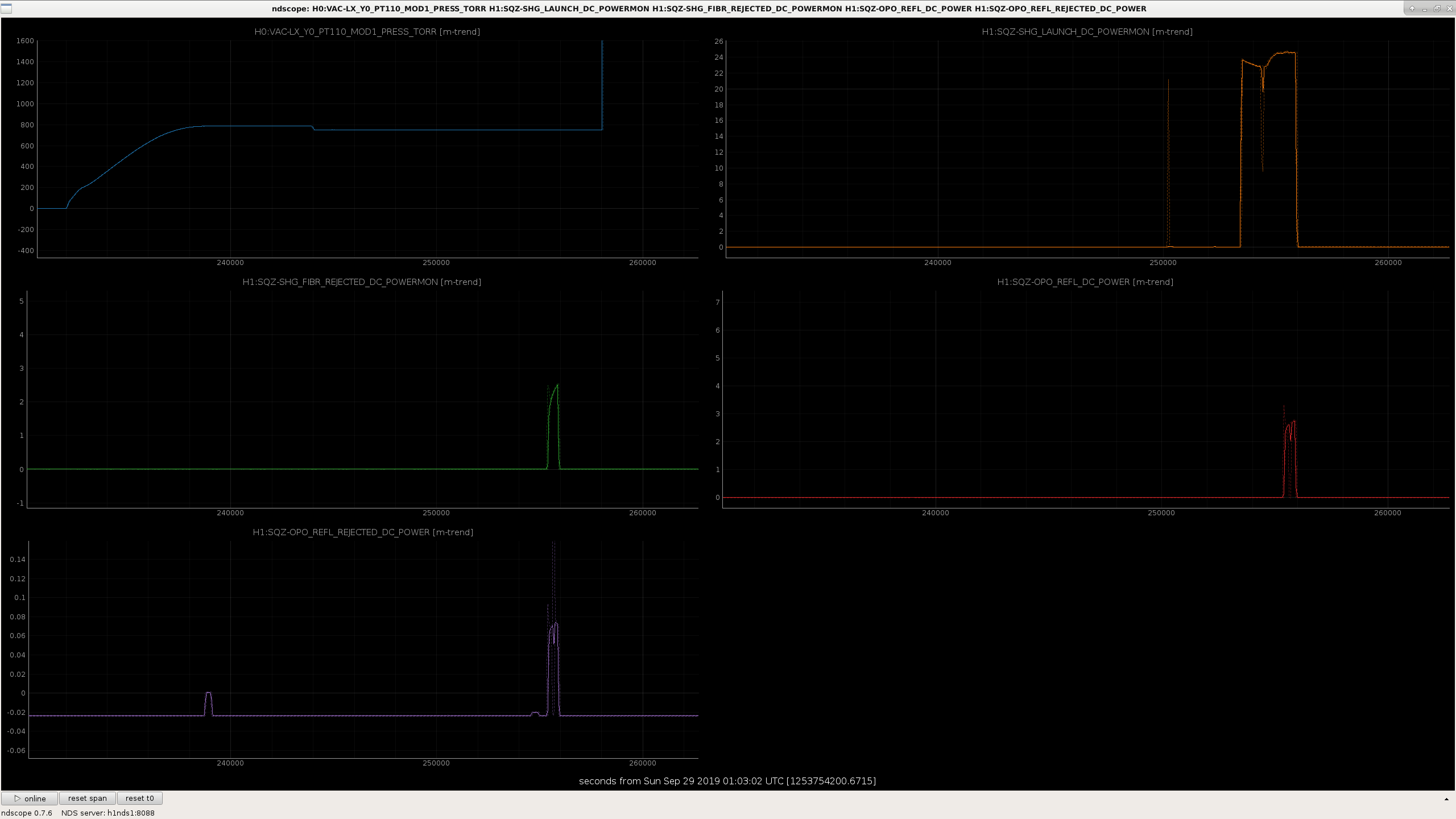Click the small purple bump near 239000
This screenshot has width=1456, height=819.
[209, 694]
